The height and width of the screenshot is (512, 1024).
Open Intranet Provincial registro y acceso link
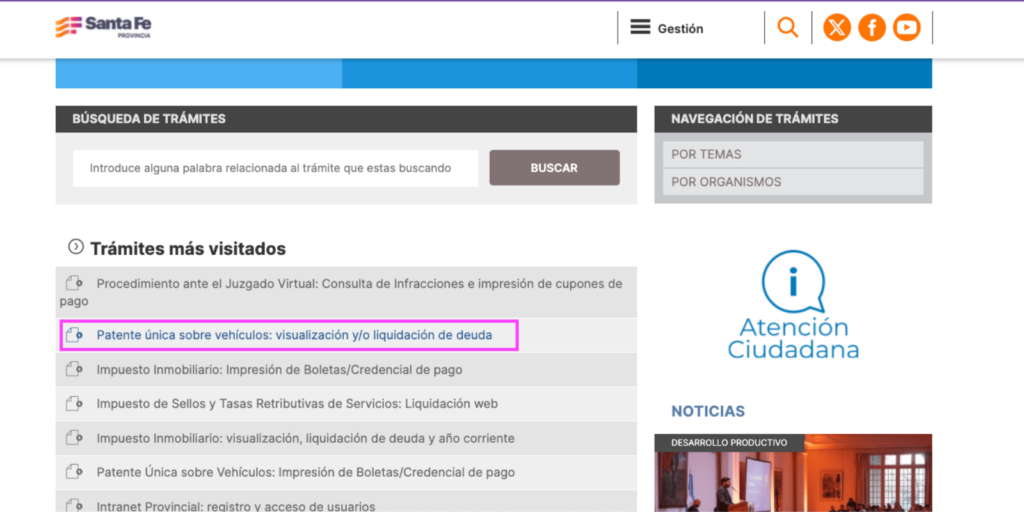tap(236, 506)
